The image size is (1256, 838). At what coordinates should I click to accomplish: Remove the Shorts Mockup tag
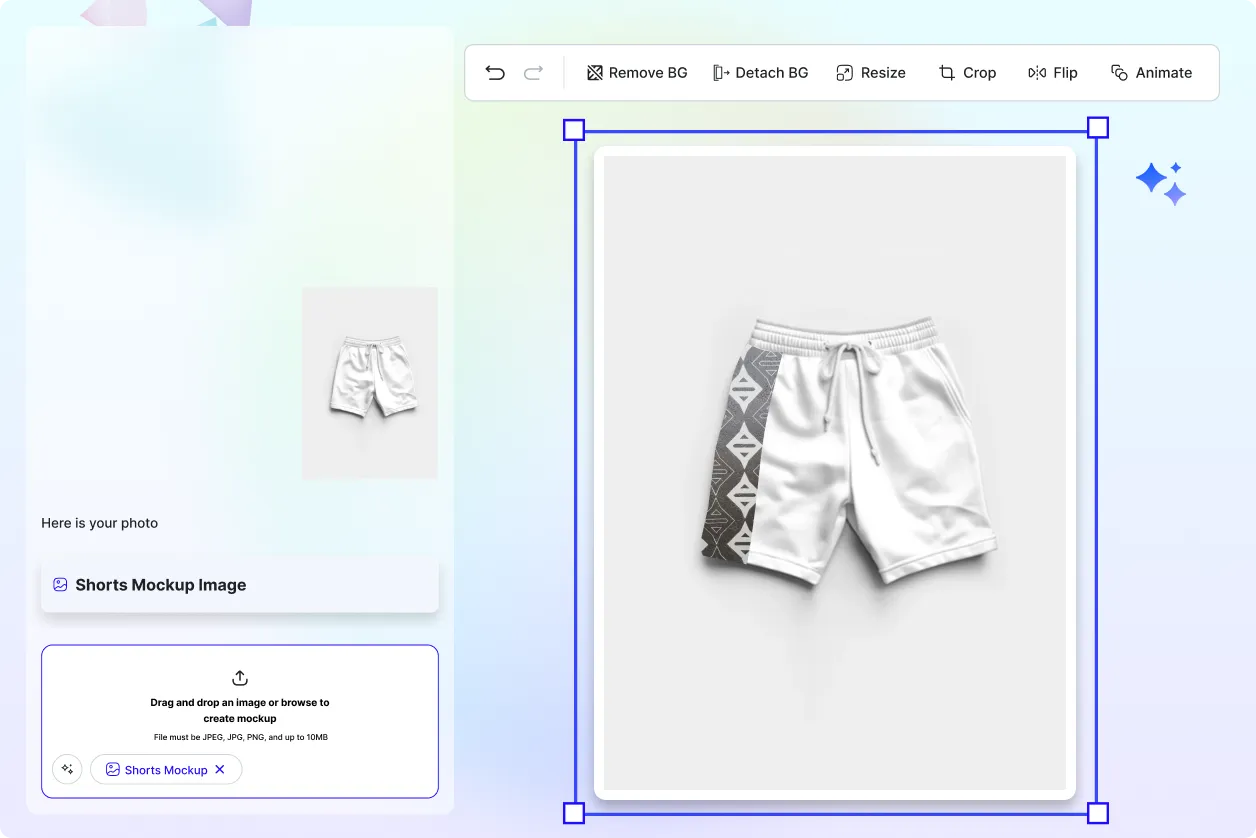219,769
